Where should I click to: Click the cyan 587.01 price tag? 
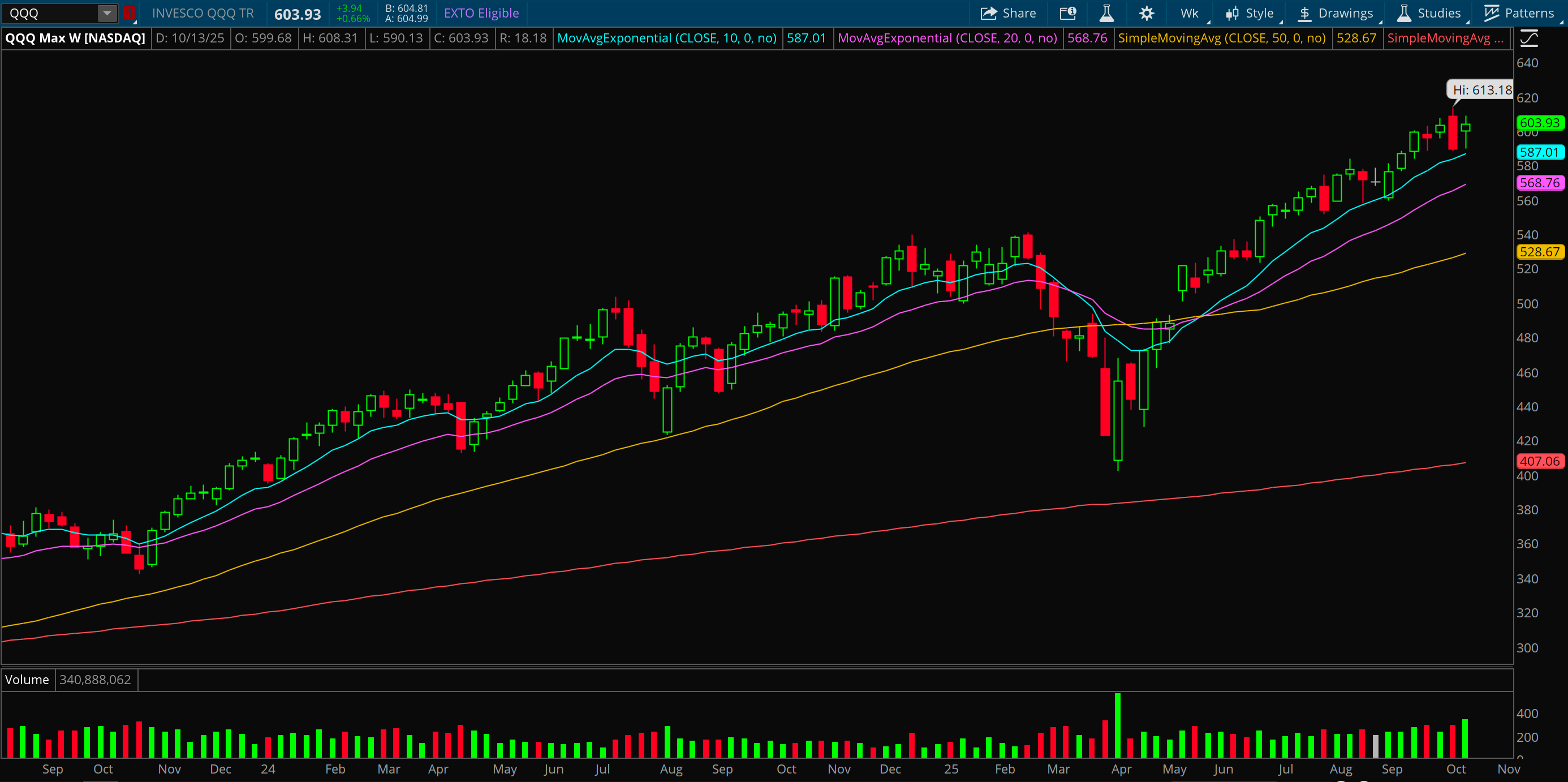pos(1539,152)
